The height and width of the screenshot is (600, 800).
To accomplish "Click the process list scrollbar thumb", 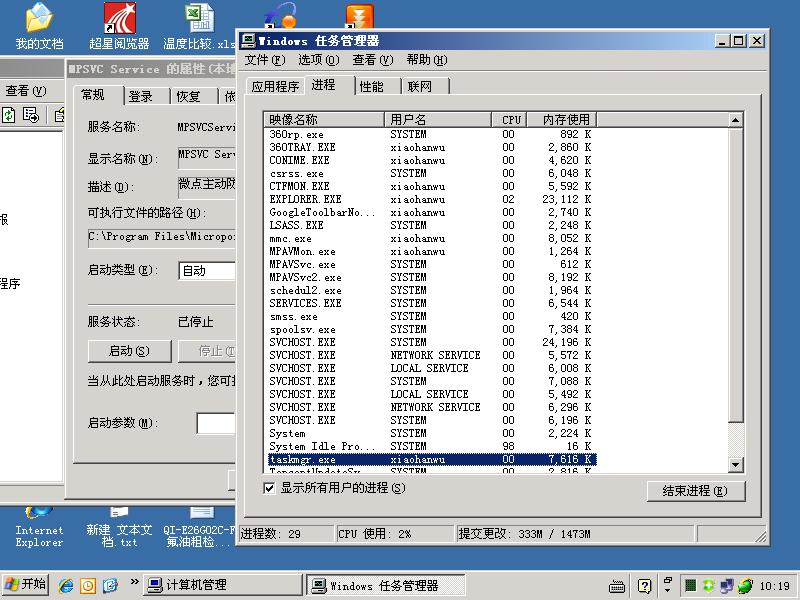I will point(735,276).
